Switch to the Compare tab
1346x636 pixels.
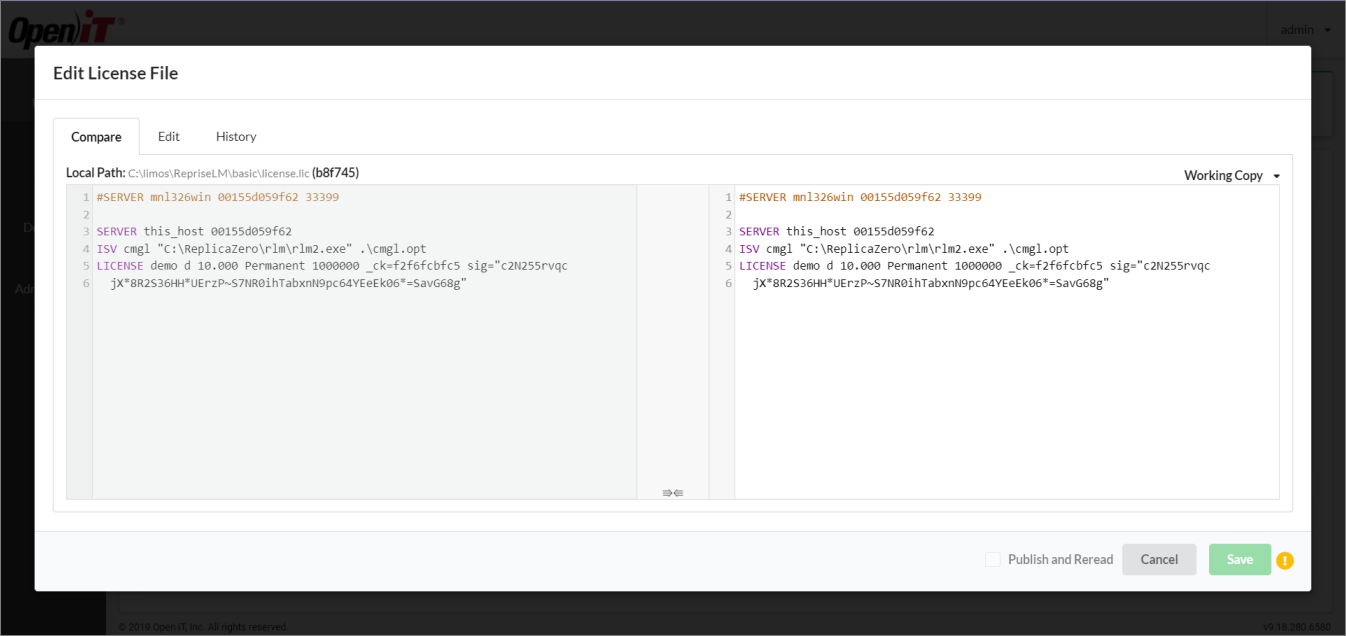pyautogui.click(x=96, y=137)
